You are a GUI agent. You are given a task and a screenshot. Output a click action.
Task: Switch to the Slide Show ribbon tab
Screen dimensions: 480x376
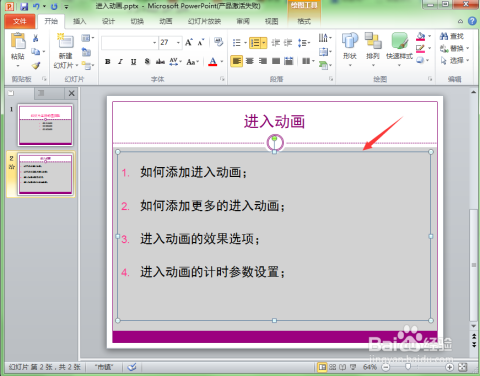pos(204,21)
